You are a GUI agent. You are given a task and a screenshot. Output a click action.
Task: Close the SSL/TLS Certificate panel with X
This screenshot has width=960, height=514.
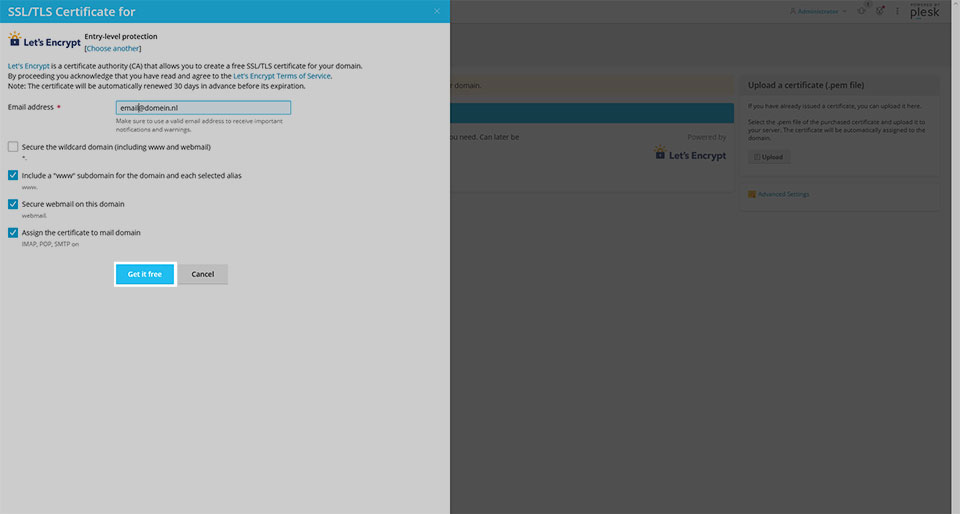437,11
